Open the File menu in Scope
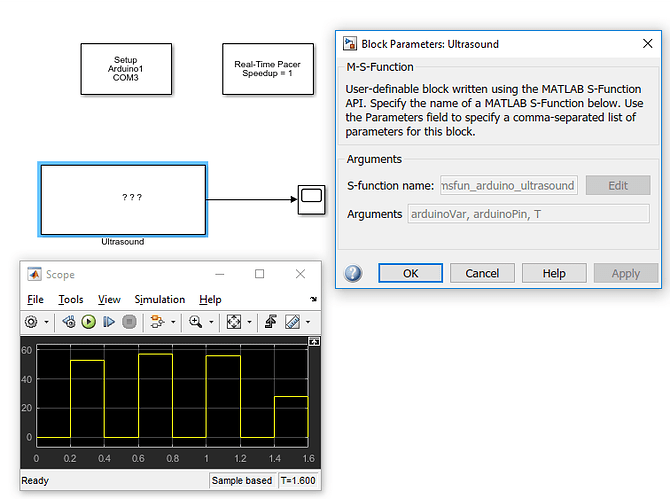The height and width of the screenshot is (499, 670). click(35, 299)
